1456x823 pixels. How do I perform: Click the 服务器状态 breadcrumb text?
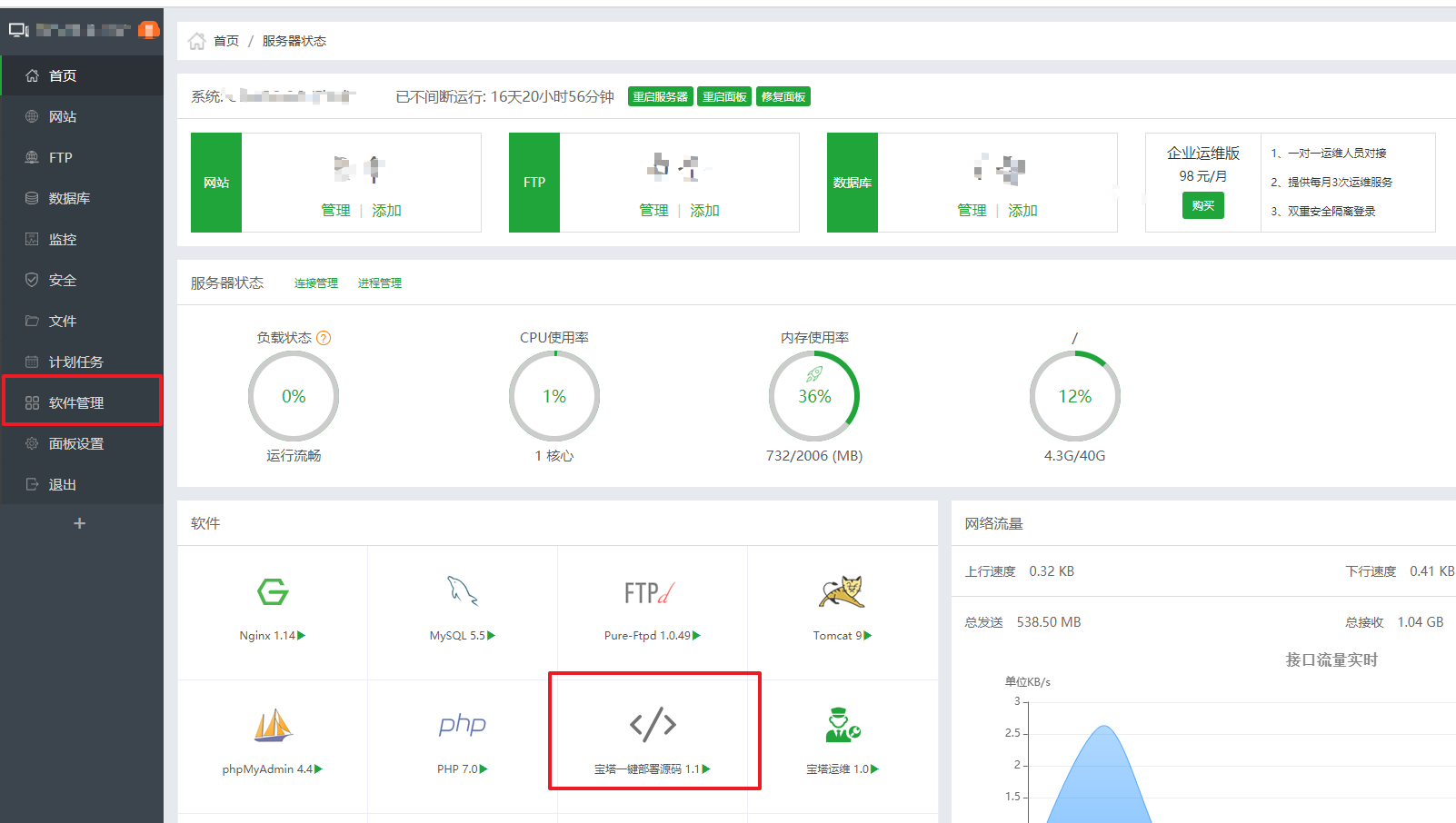(x=294, y=41)
